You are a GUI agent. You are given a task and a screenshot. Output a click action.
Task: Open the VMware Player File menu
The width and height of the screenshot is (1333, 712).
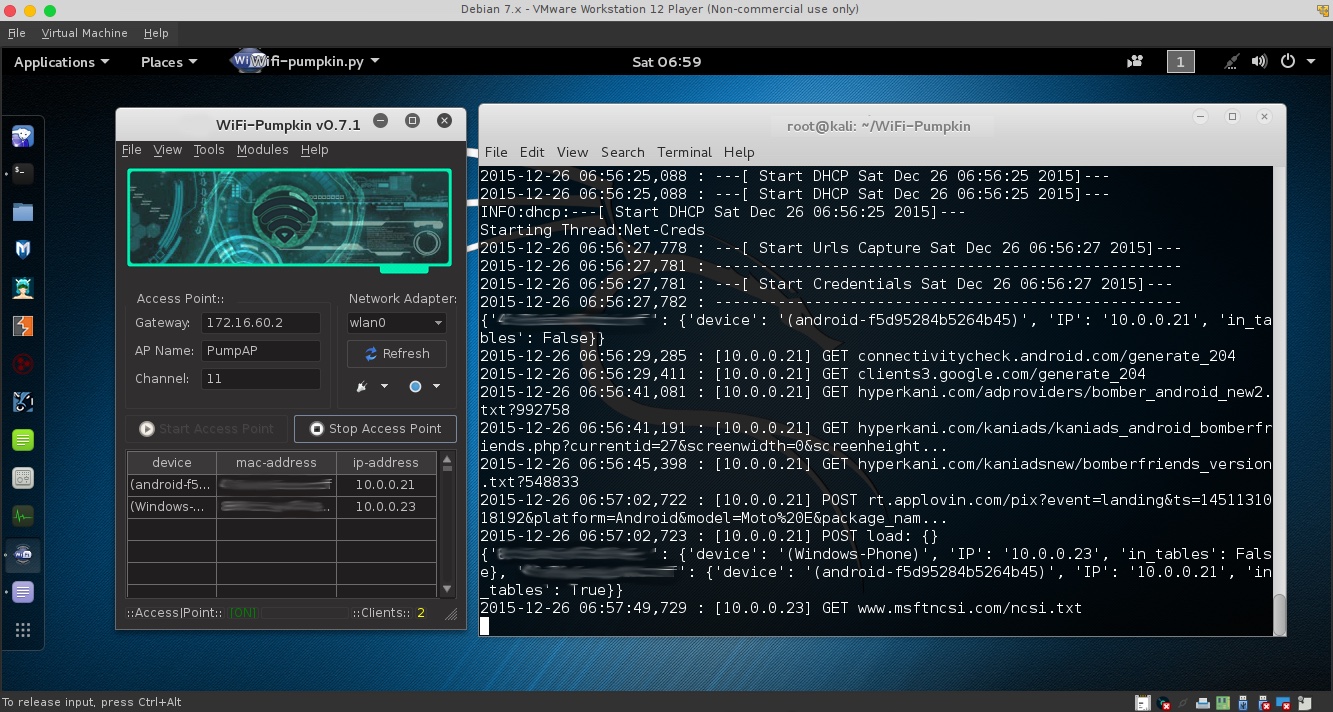coord(16,33)
